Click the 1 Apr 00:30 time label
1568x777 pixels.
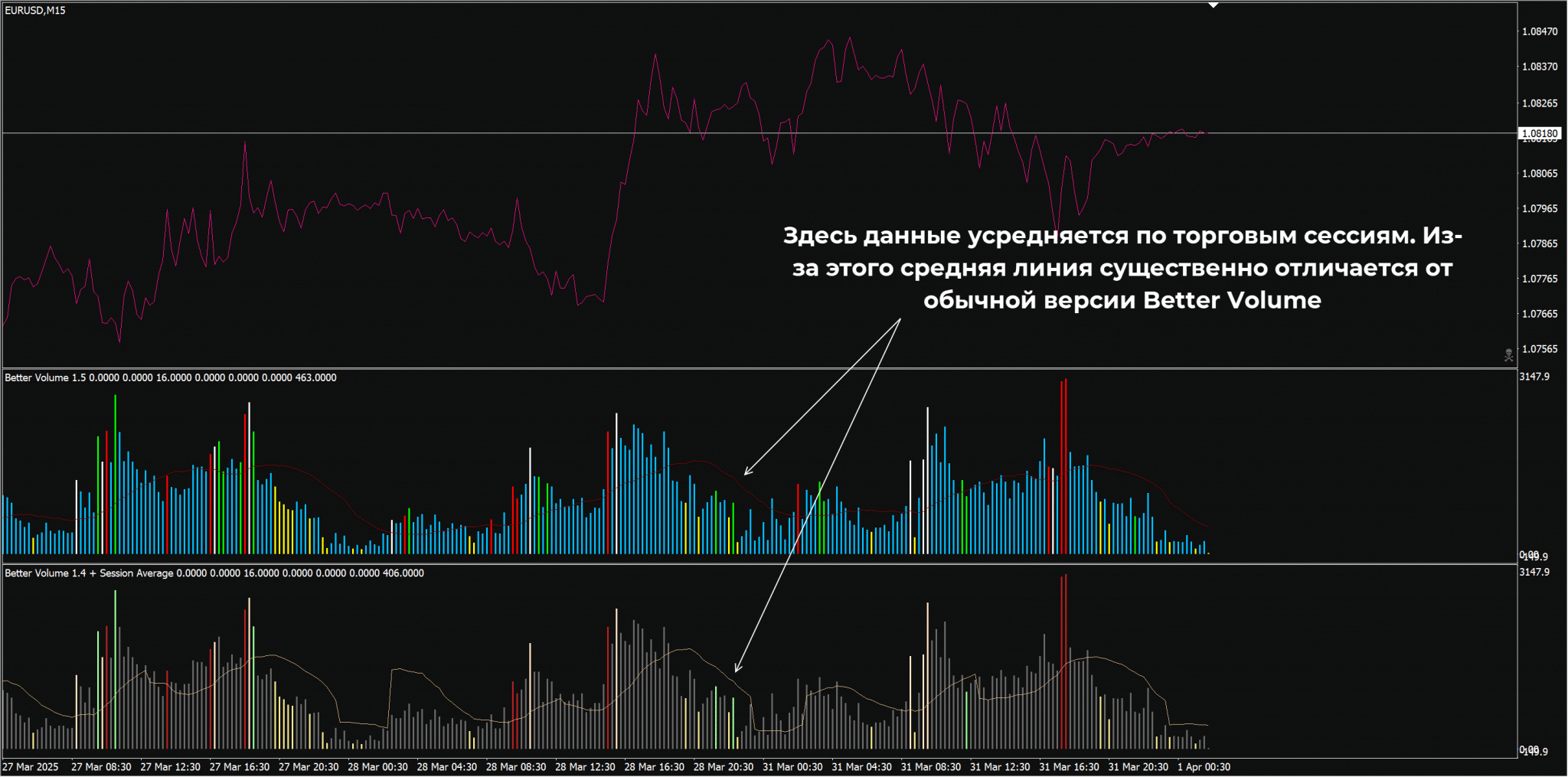pos(1204,767)
